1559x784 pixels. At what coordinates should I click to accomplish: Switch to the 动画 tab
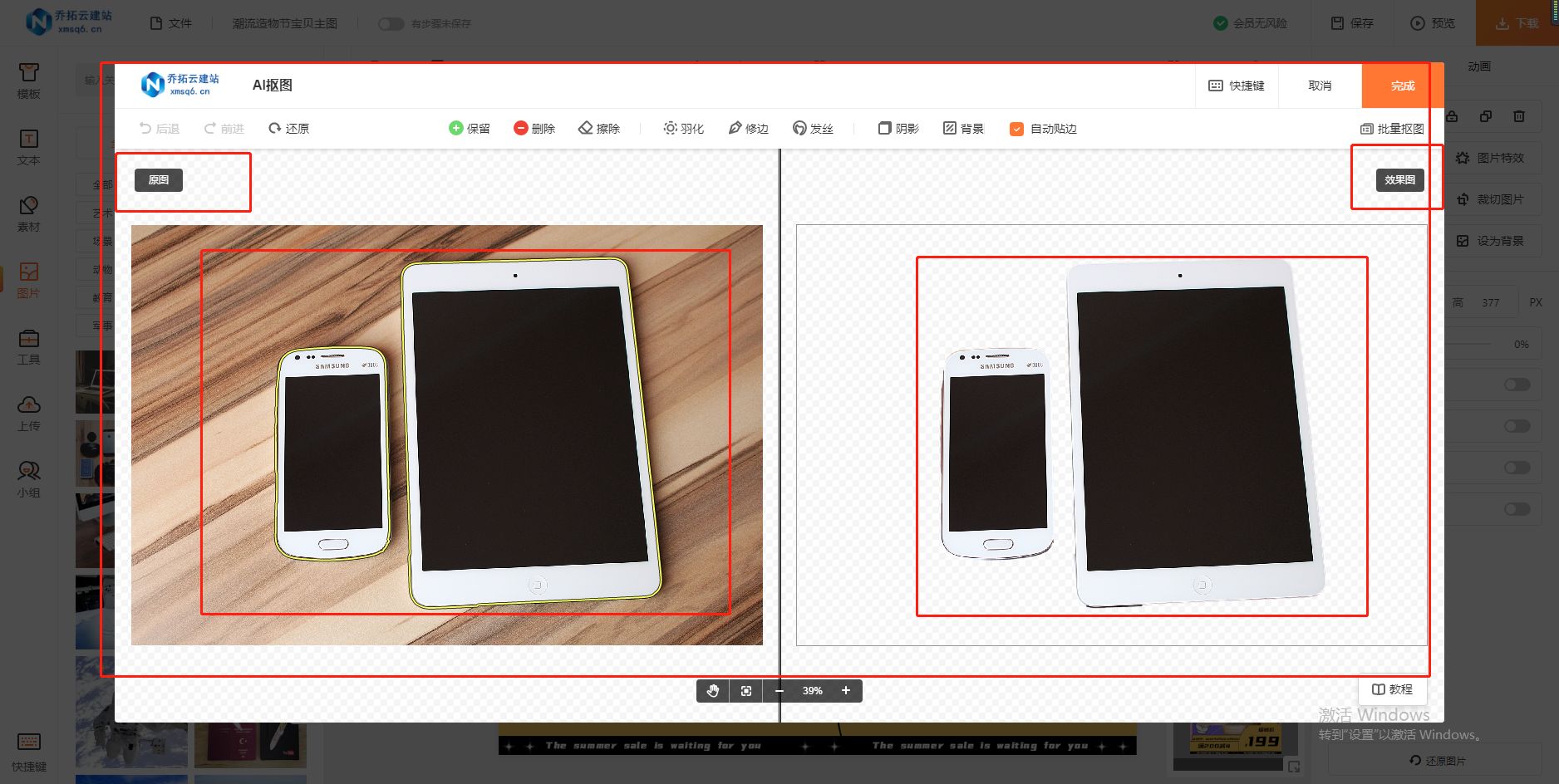click(1478, 66)
